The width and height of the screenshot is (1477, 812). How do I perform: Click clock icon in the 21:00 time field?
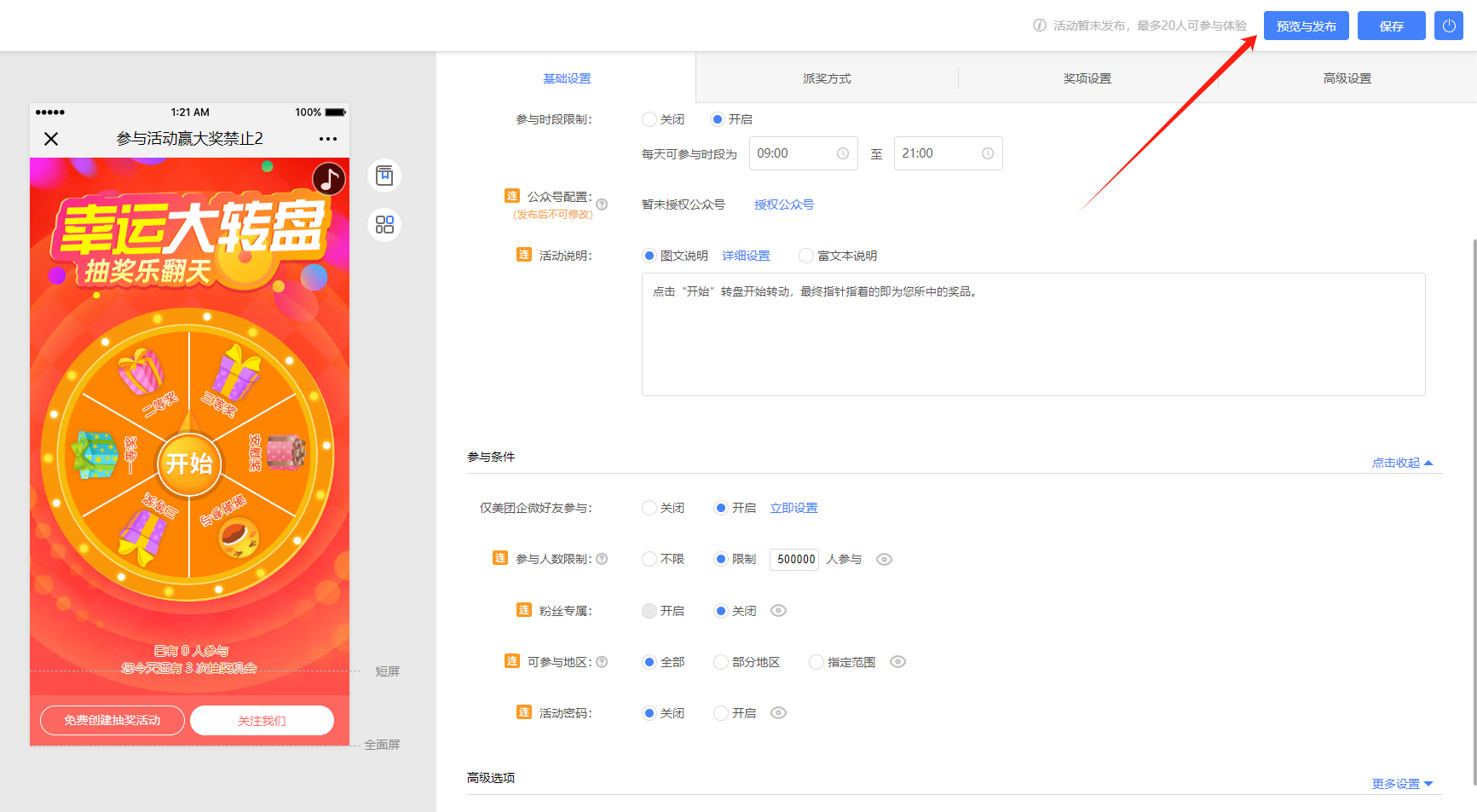pyautogui.click(x=988, y=153)
